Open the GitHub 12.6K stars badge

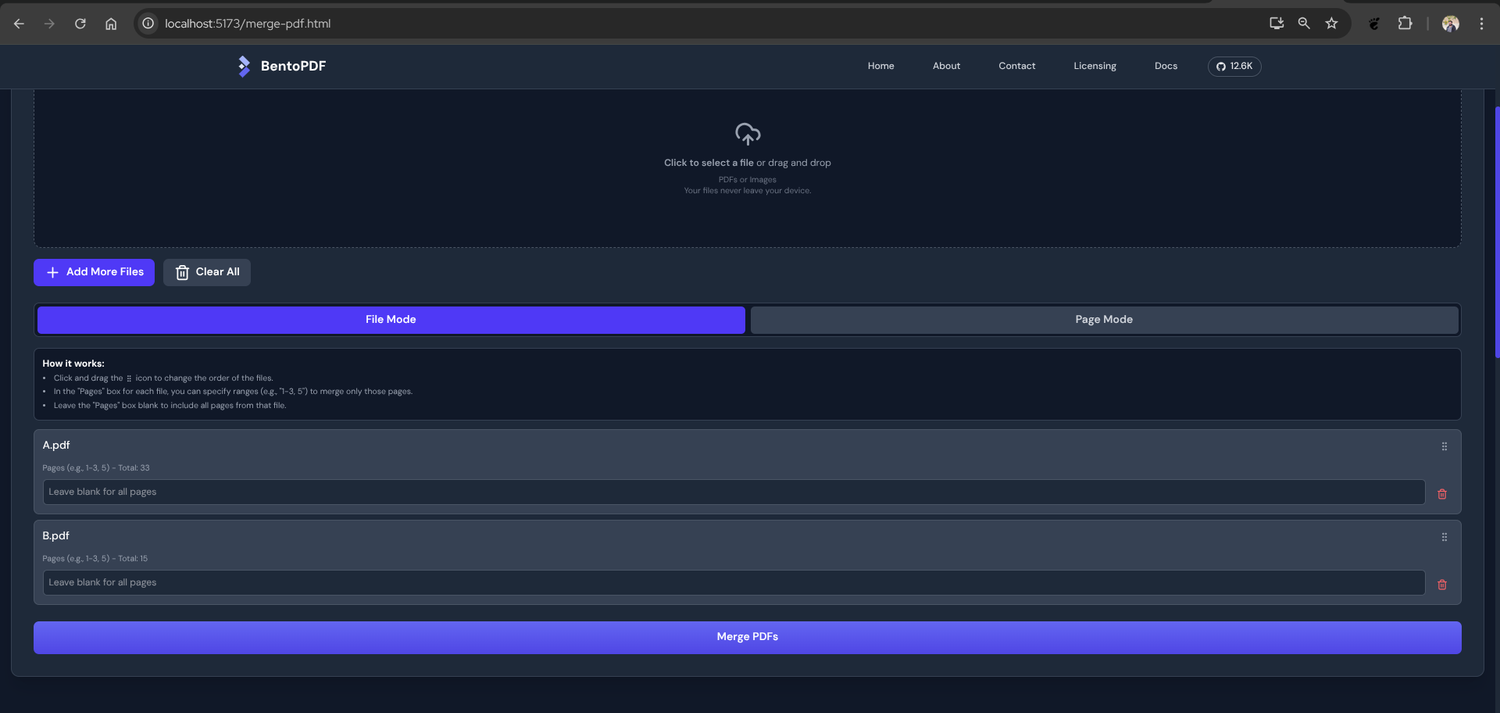pyautogui.click(x=1235, y=66)
